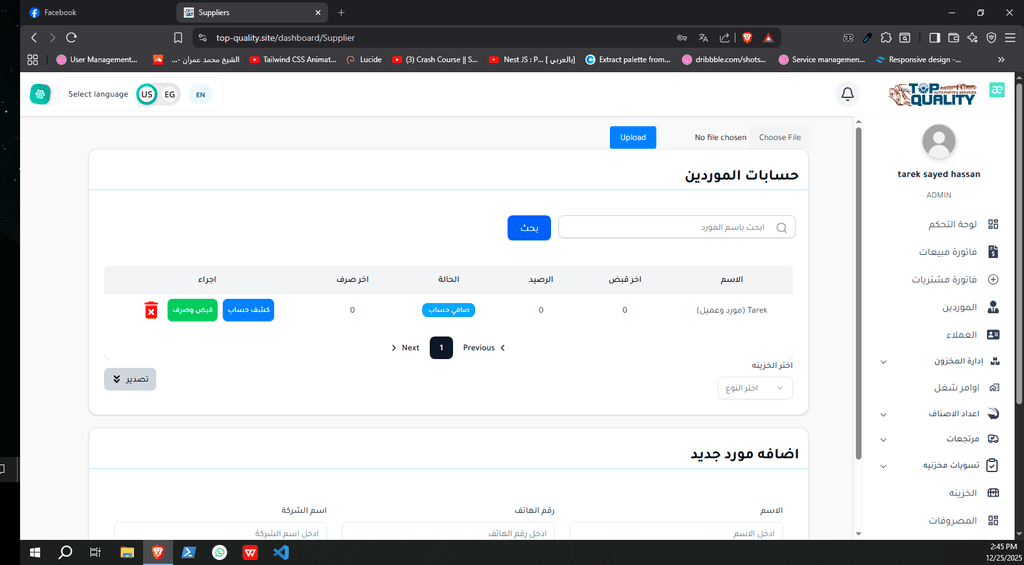Show more bookmarks chevron
Image resolution: width=1024 pixels, height=565 pixels.
(x=1001, y=59)
